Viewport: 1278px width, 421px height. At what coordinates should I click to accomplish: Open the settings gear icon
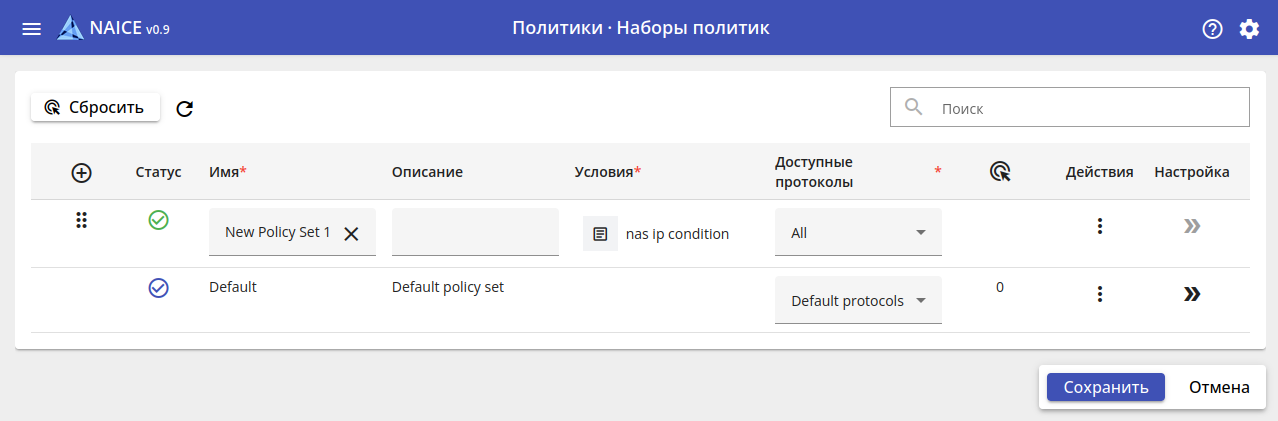(x=1249, y=28)
